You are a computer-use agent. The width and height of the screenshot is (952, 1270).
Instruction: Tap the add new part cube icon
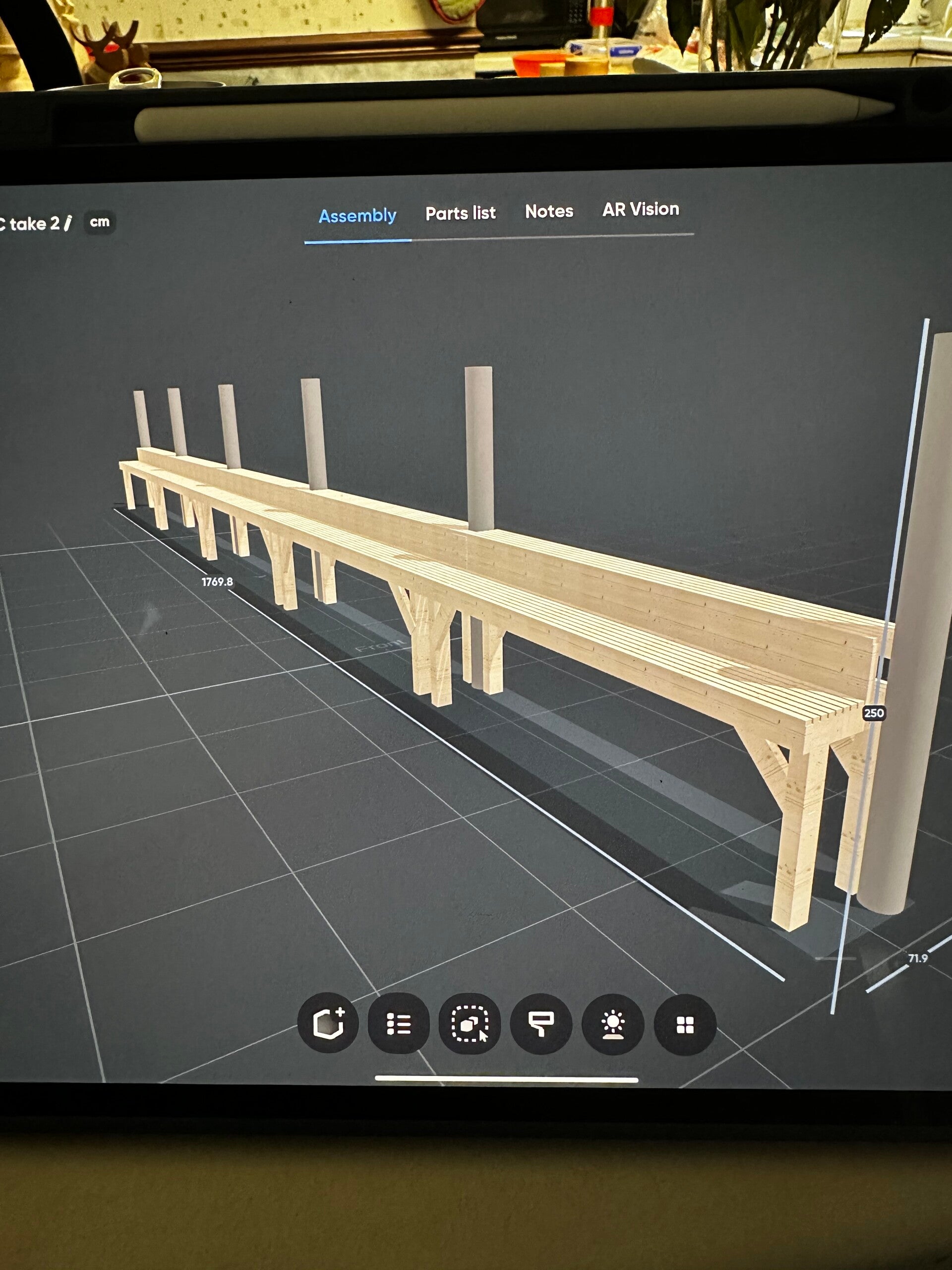328,1022
